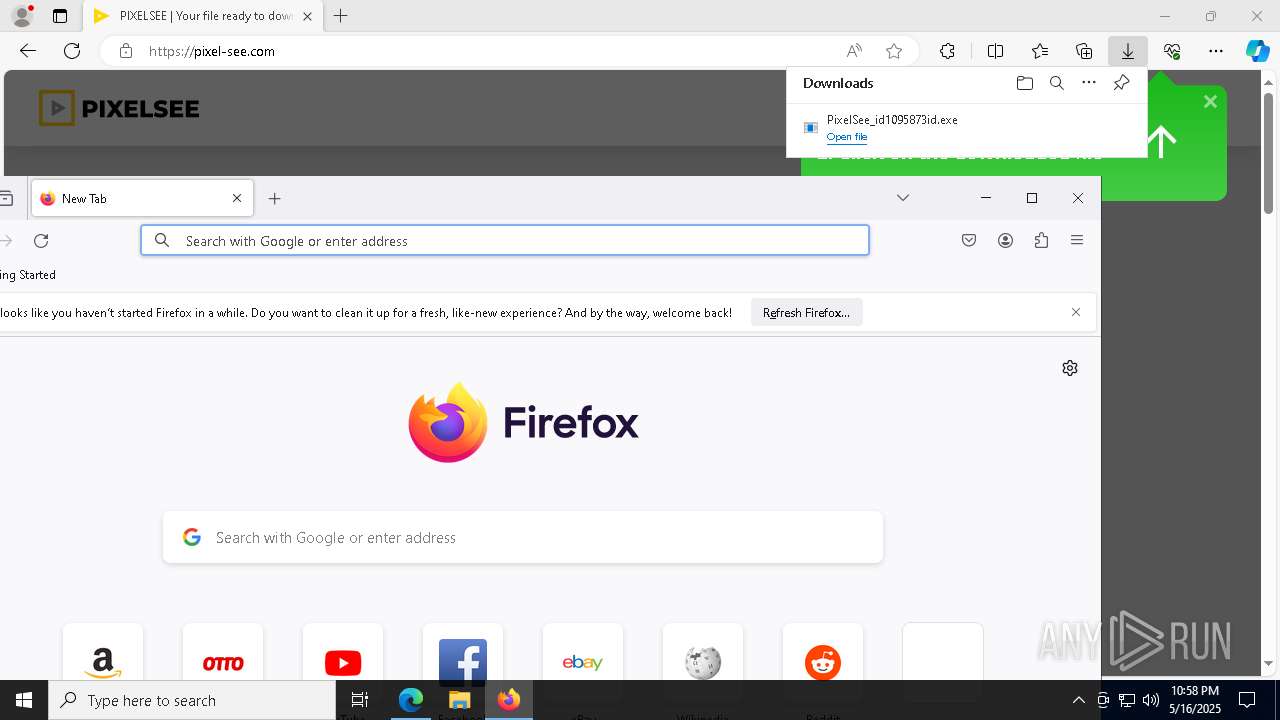Open Edge tab actions menu icon

tap(60, 16)
